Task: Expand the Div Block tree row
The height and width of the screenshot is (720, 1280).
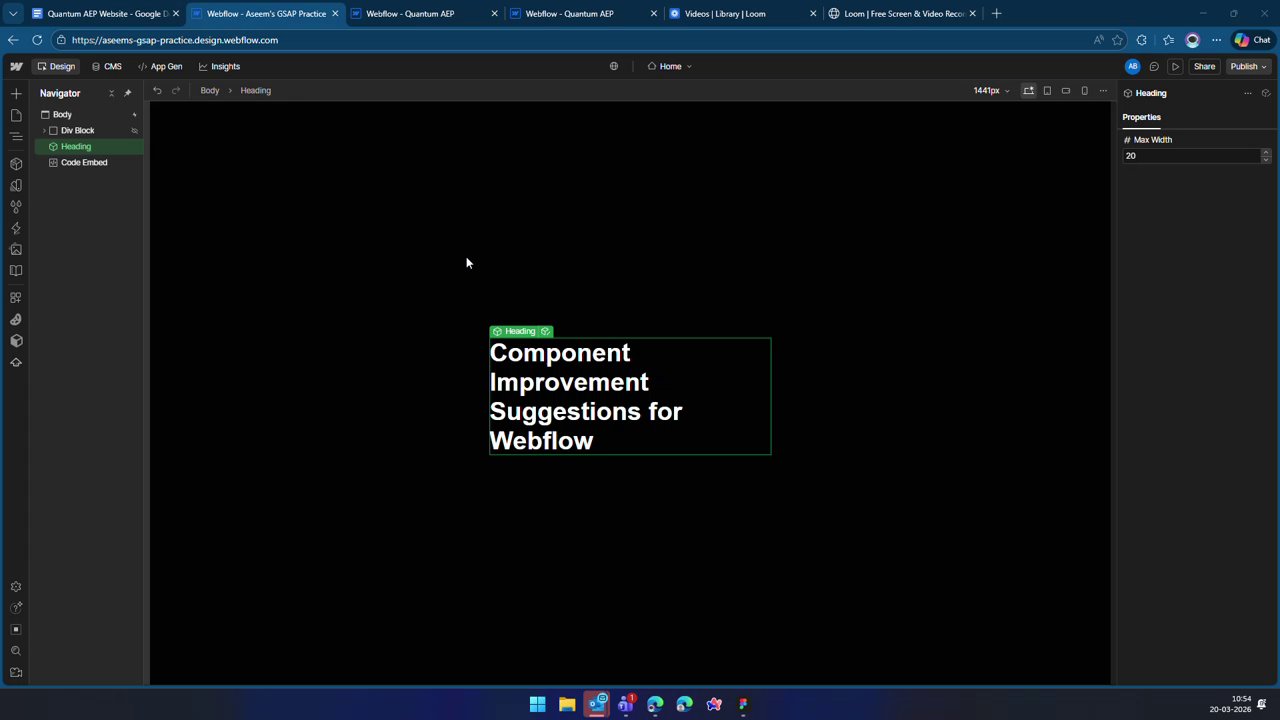Action: point(44,130)
